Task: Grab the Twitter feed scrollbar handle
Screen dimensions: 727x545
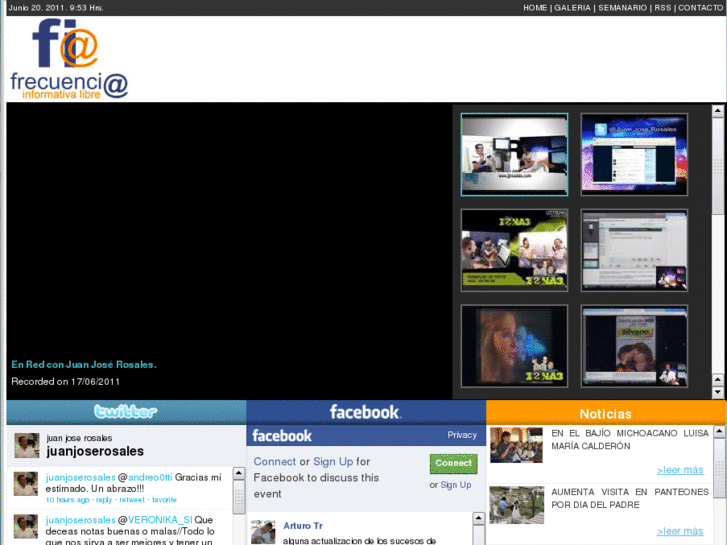Action: point(239,497)
